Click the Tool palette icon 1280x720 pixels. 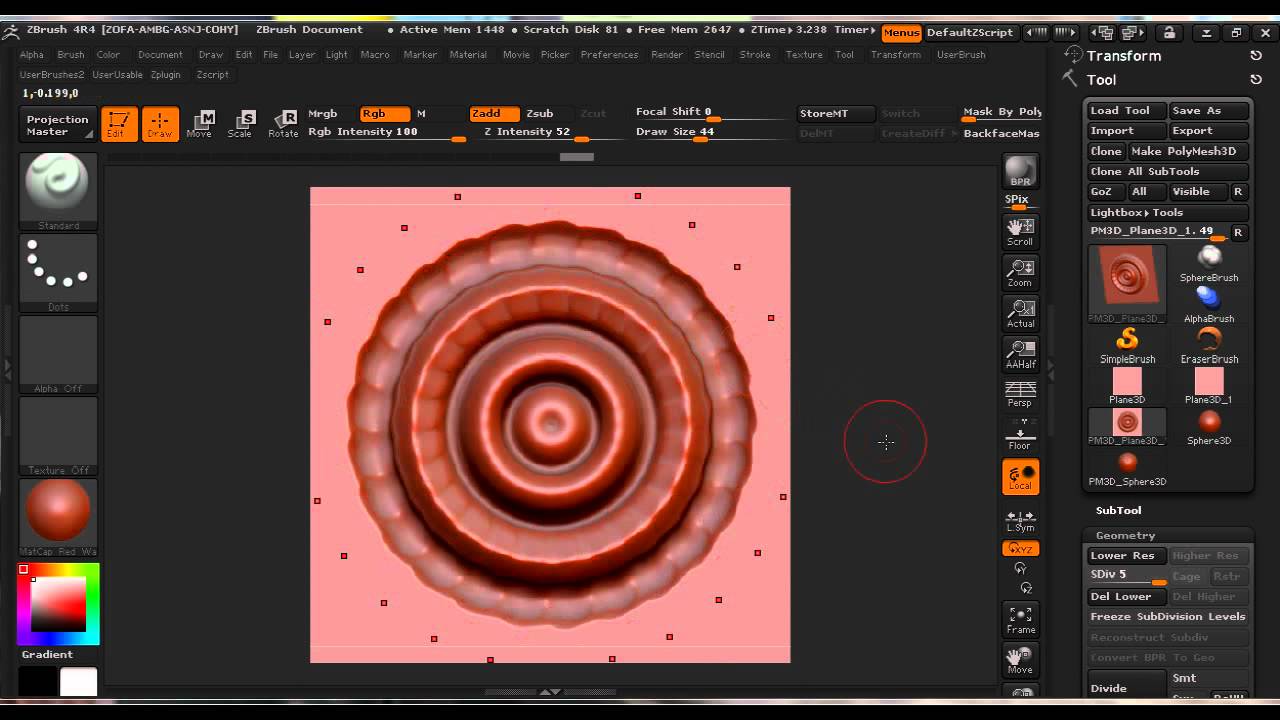pyautogui.click(x=1071, y=78)
